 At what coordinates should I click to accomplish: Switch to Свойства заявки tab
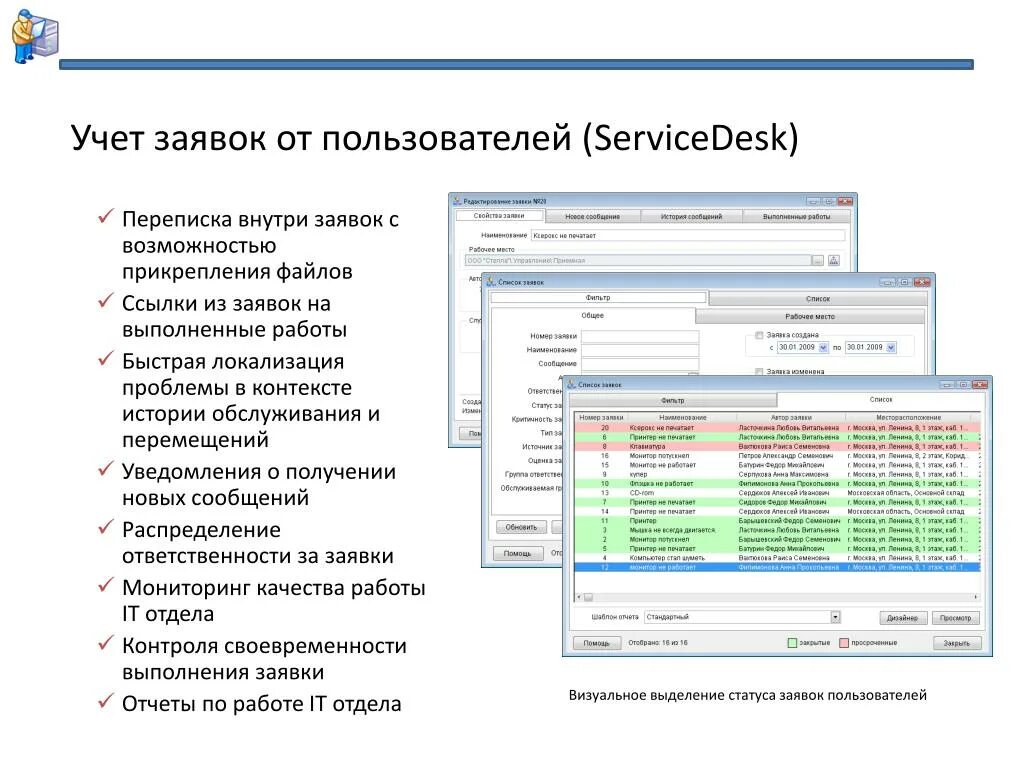point(499,216)
